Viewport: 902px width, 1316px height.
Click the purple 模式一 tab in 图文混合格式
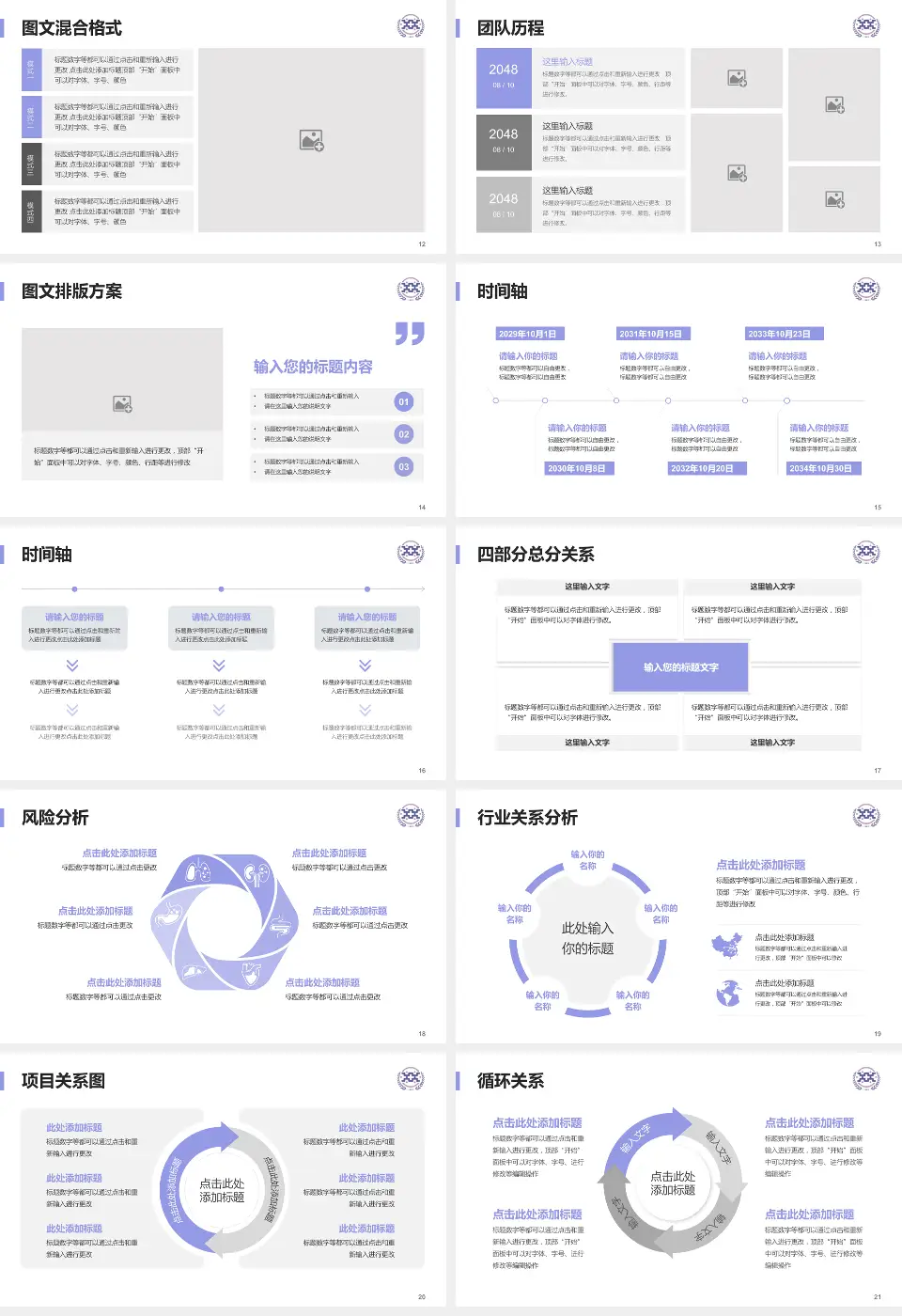click(31, 70)
